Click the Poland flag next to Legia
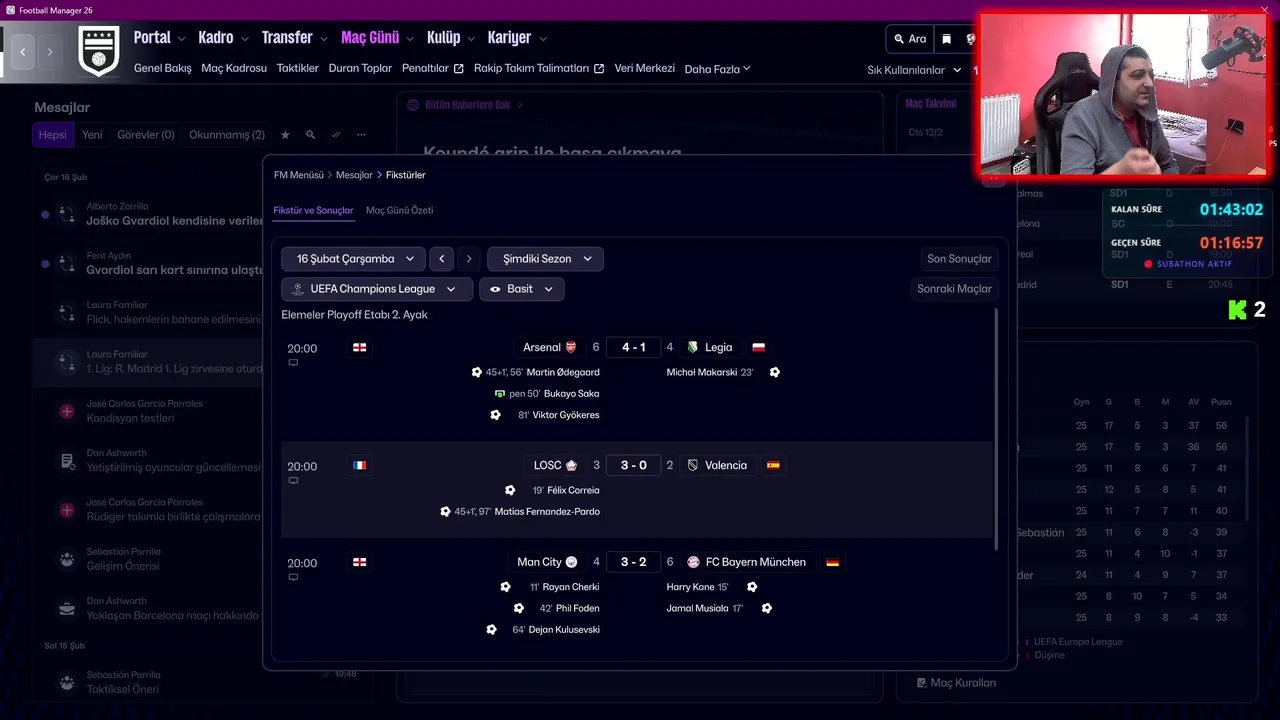Image resolution: width=1280 pixels, height=720 pixels. coord(758,347)
